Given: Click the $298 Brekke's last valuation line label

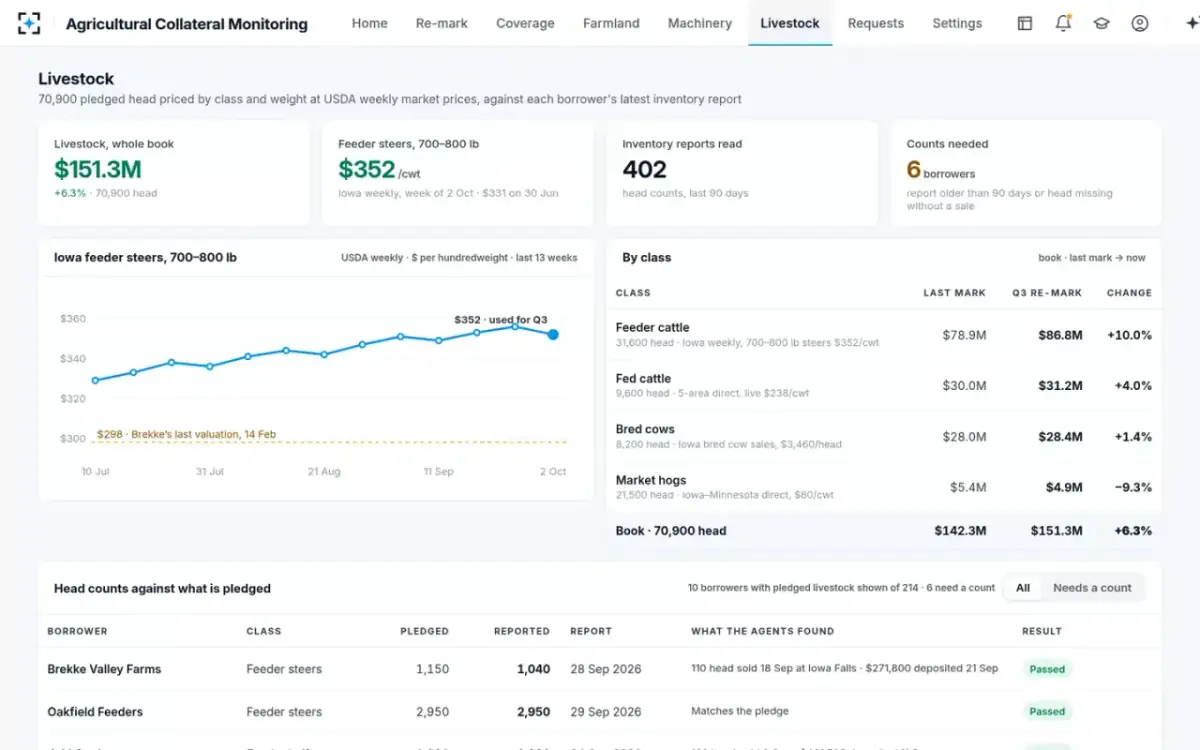Looking at the screenshot, I should pyautogui.click(x=186, y=435).
